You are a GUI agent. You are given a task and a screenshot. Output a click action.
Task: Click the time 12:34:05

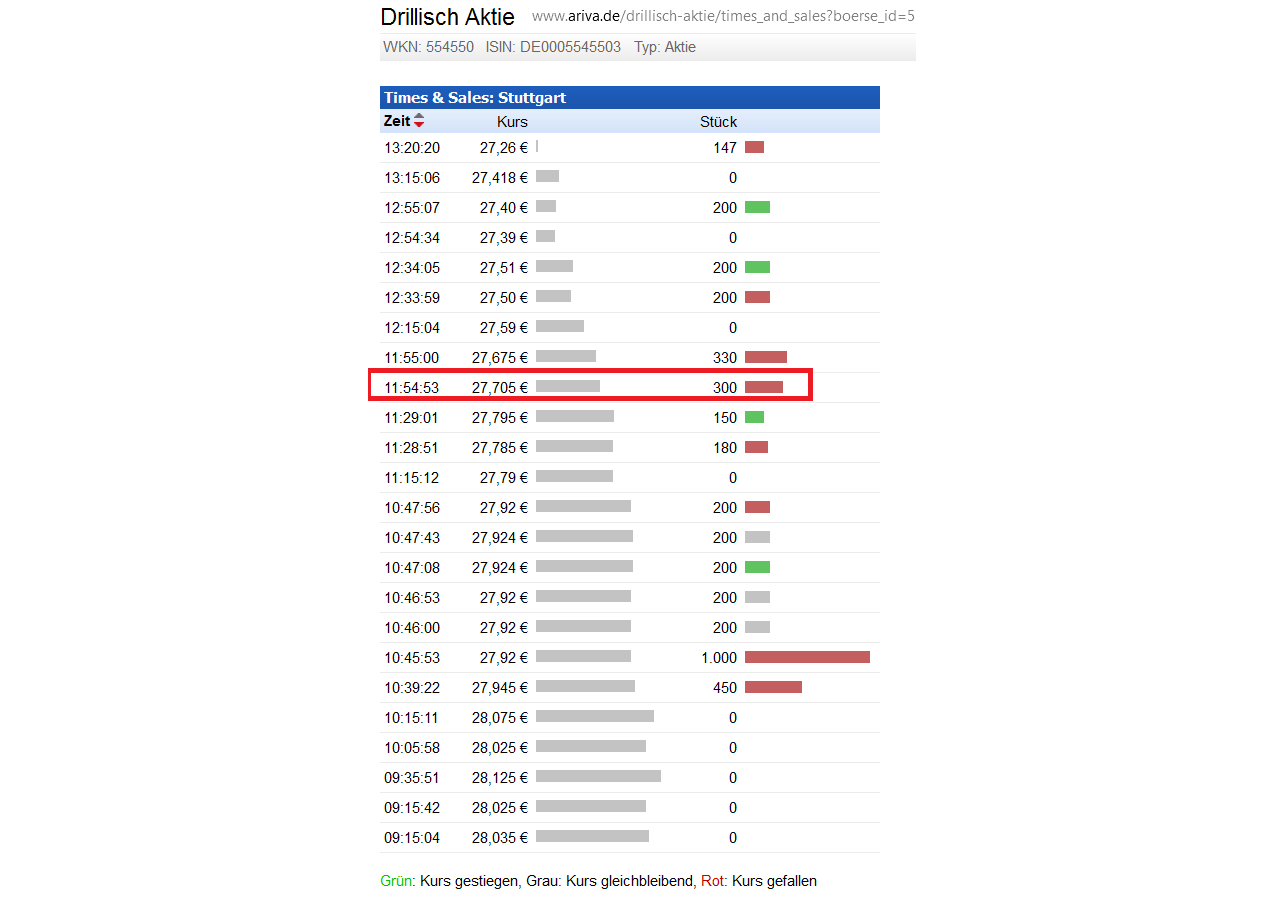pos(412,268)
